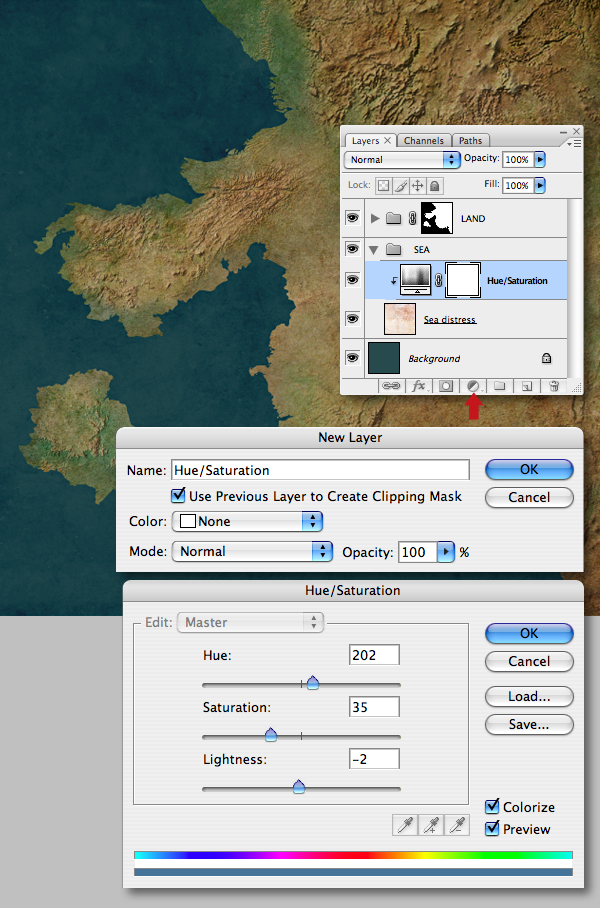Expand the LAND layer group
Viewport: 600px width, 908px height.
375,218
